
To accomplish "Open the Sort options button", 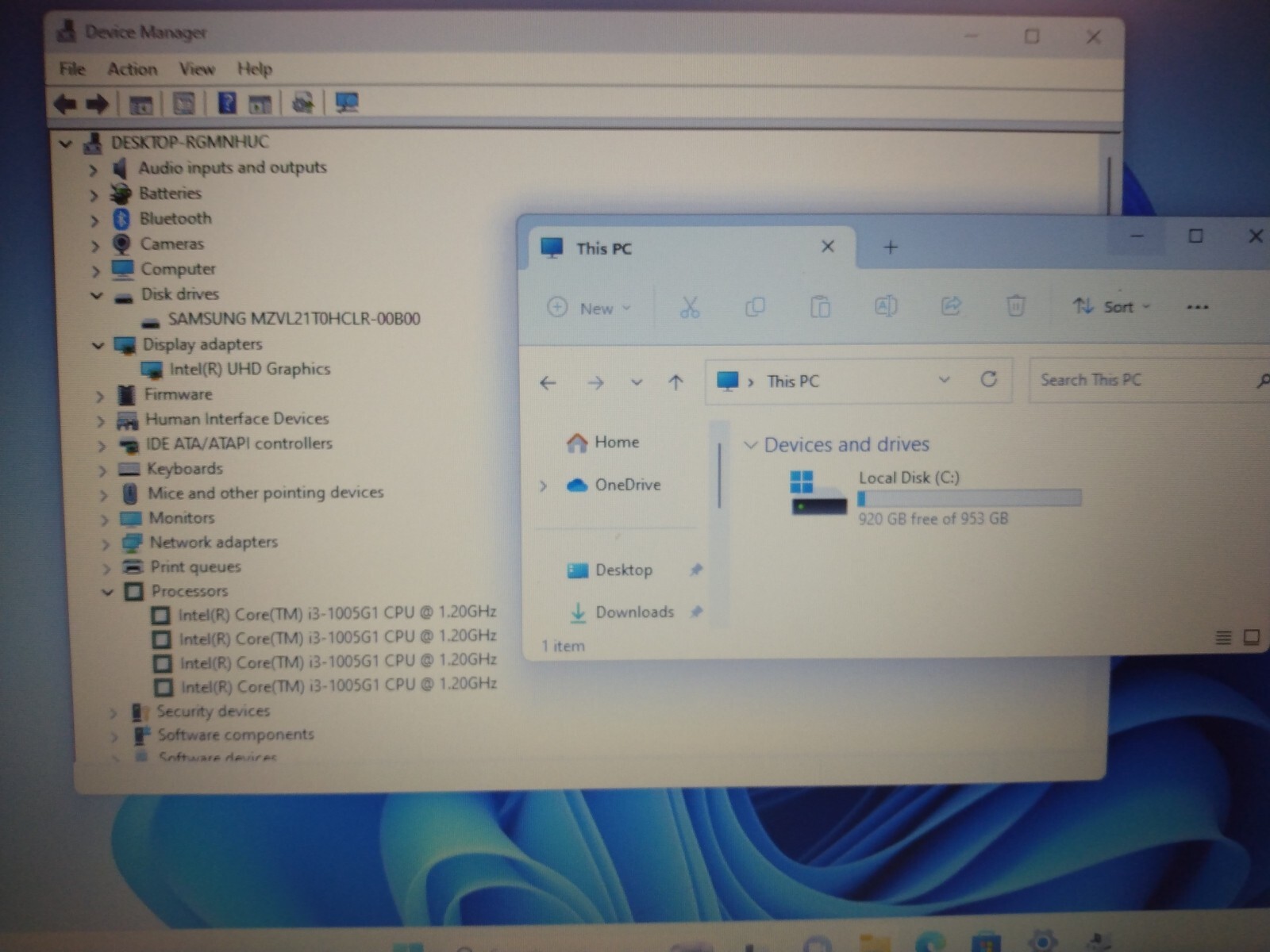I will [1110, 306].
